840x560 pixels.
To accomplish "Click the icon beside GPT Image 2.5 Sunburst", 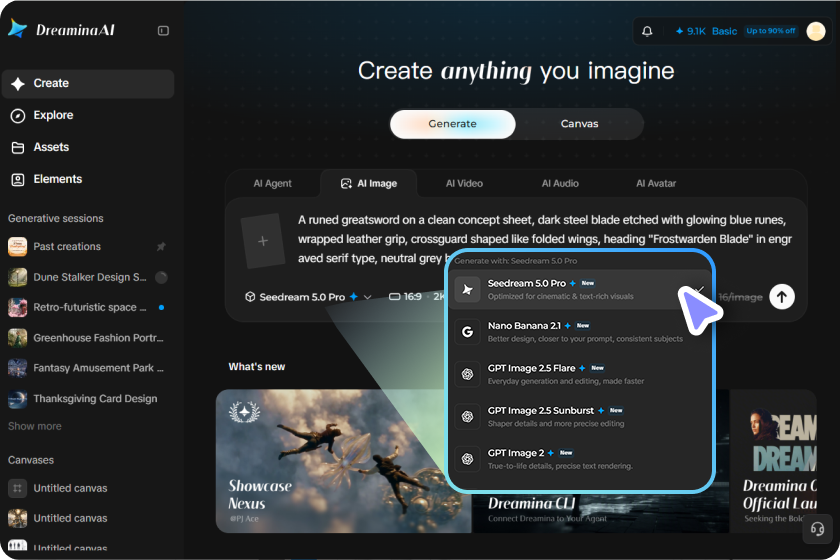I will [x=467, y=416].
